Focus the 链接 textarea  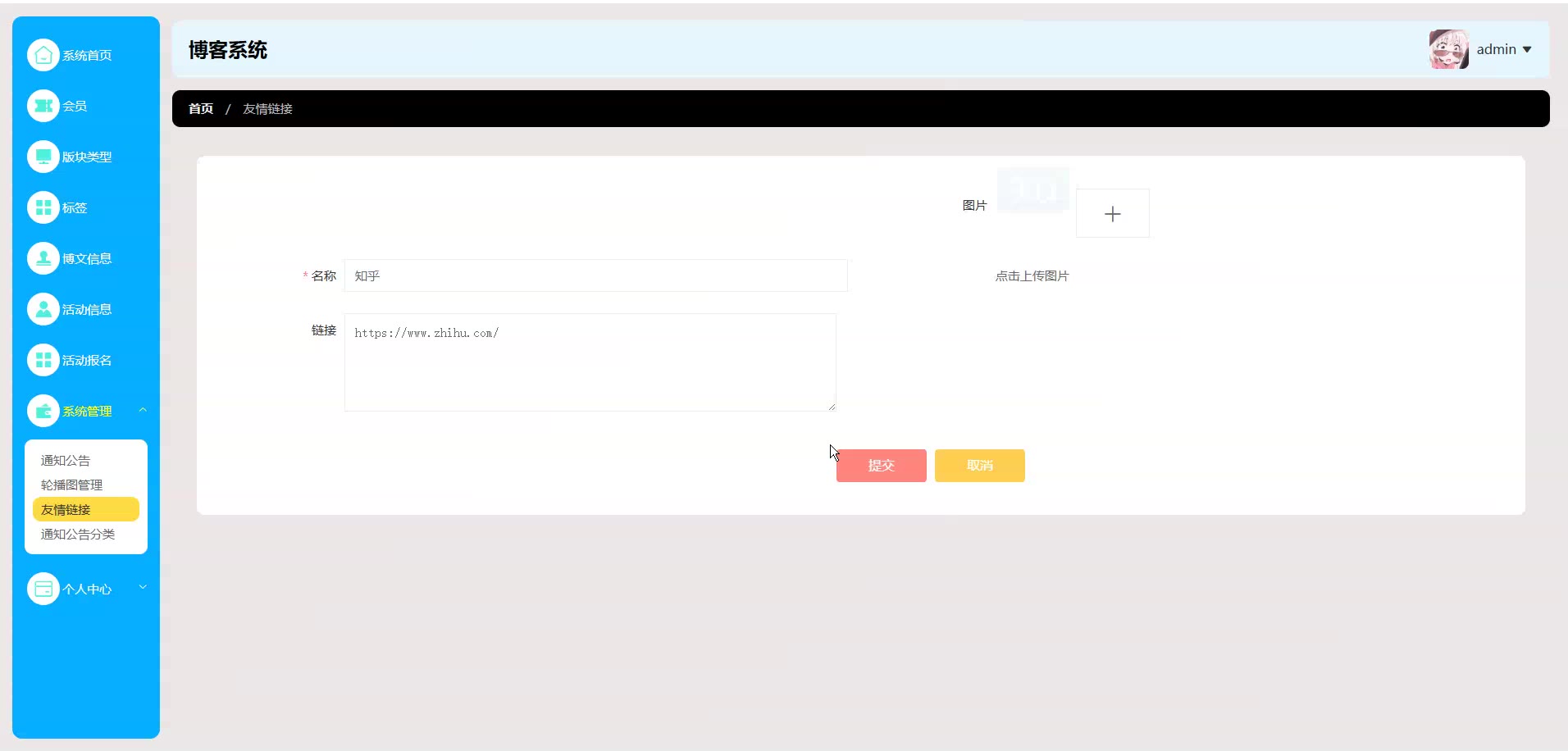click(590, 362)
